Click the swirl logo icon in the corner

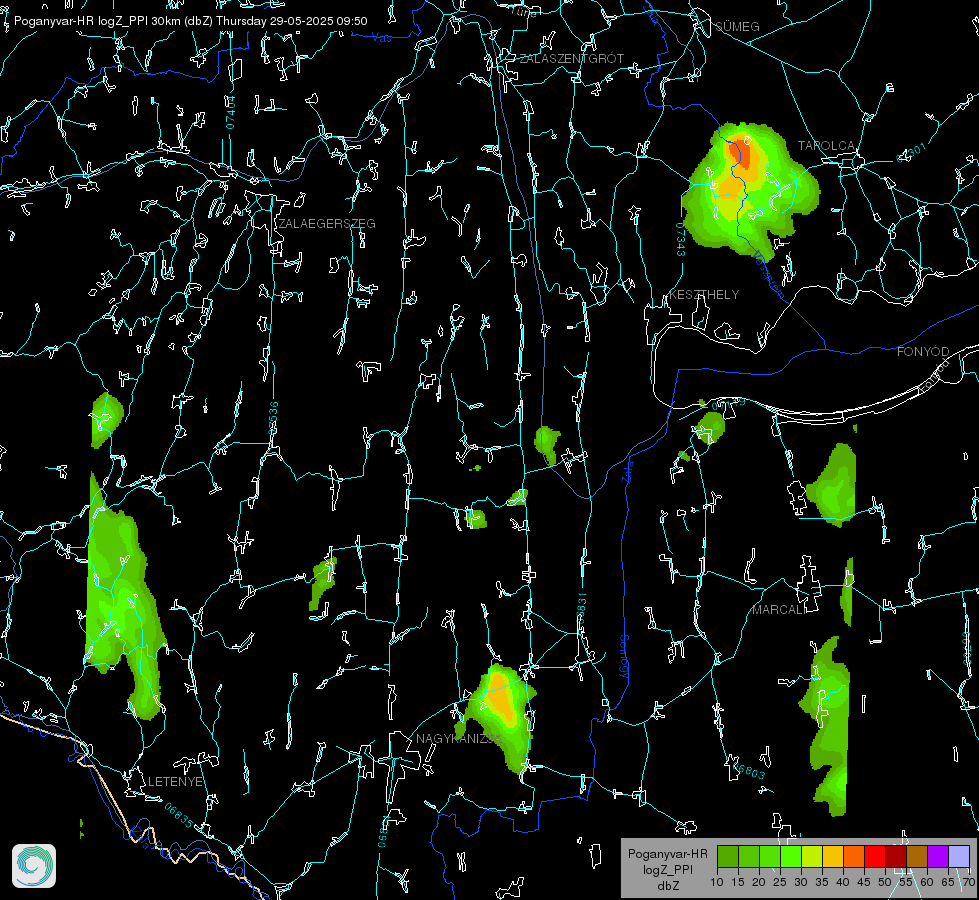click(34, 866)
